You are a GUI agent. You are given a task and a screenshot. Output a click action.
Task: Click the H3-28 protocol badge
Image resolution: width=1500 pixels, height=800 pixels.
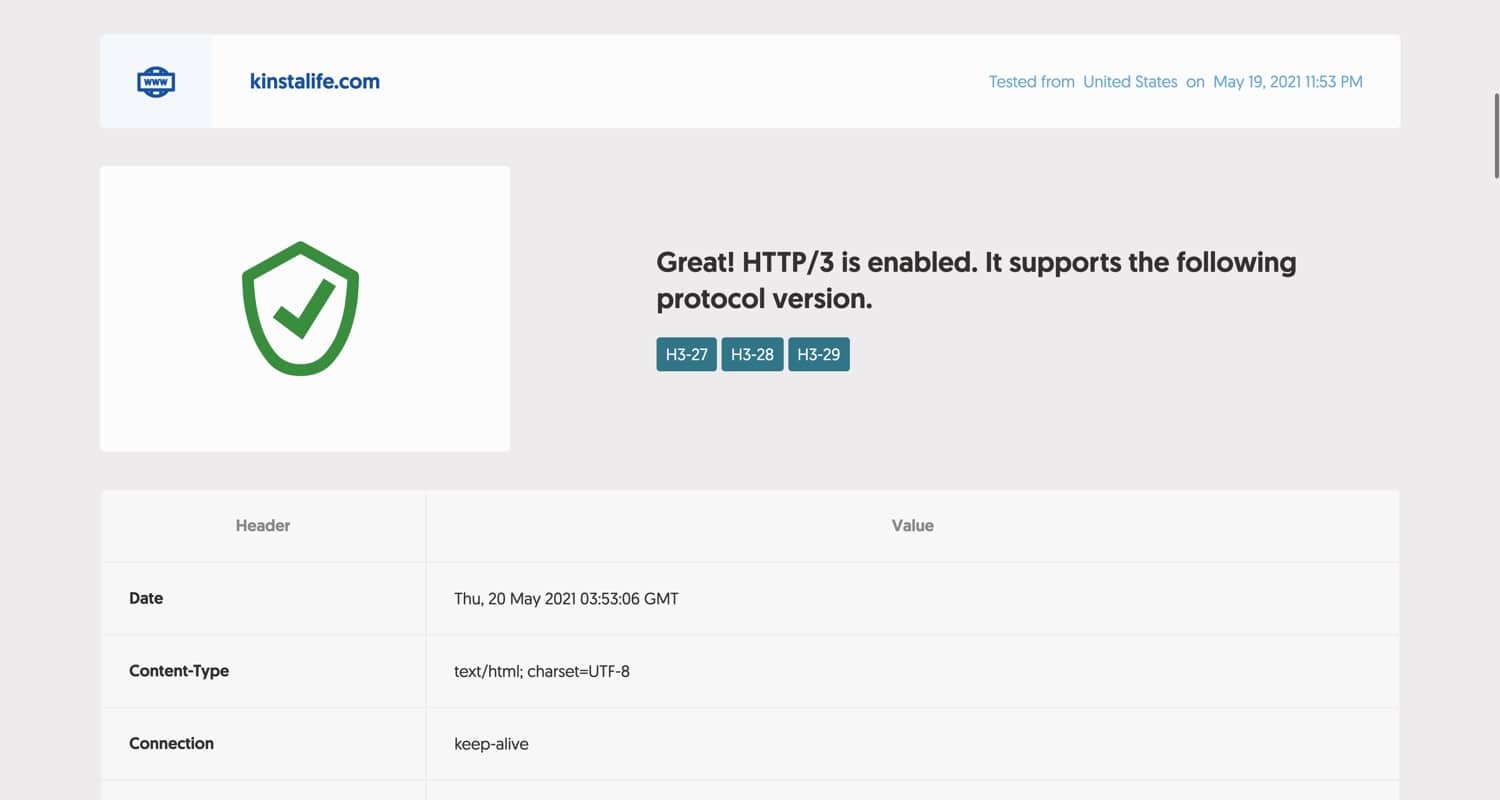(x=752, y=353)
